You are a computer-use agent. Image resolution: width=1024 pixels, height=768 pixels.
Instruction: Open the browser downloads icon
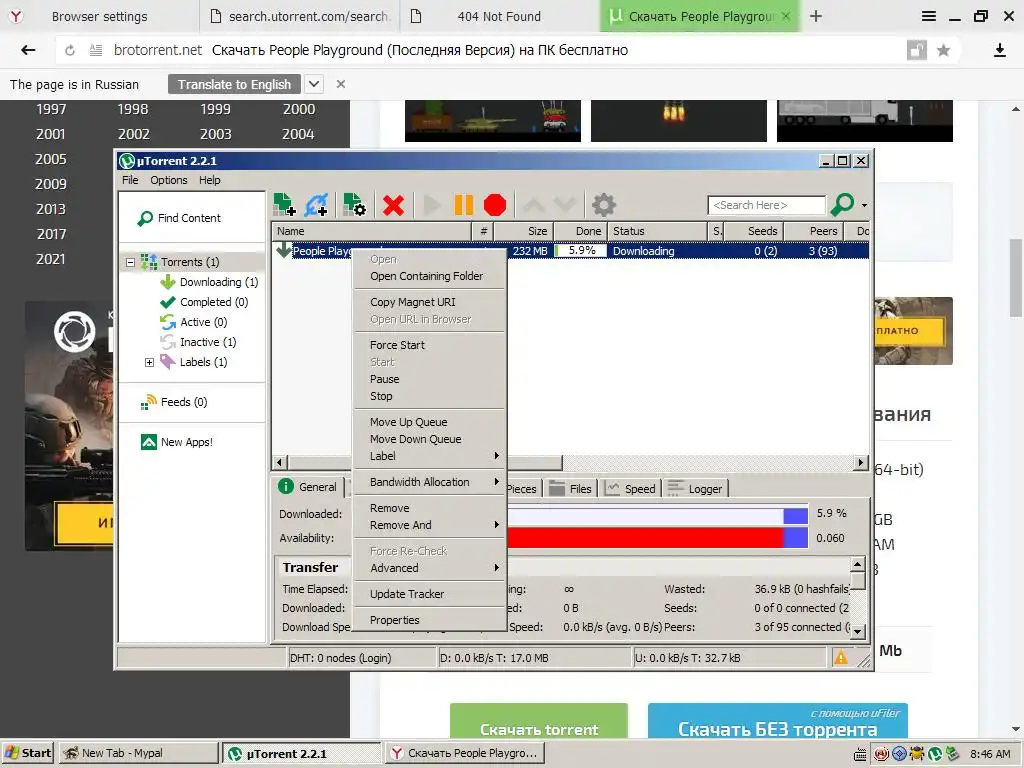point(999,50)
